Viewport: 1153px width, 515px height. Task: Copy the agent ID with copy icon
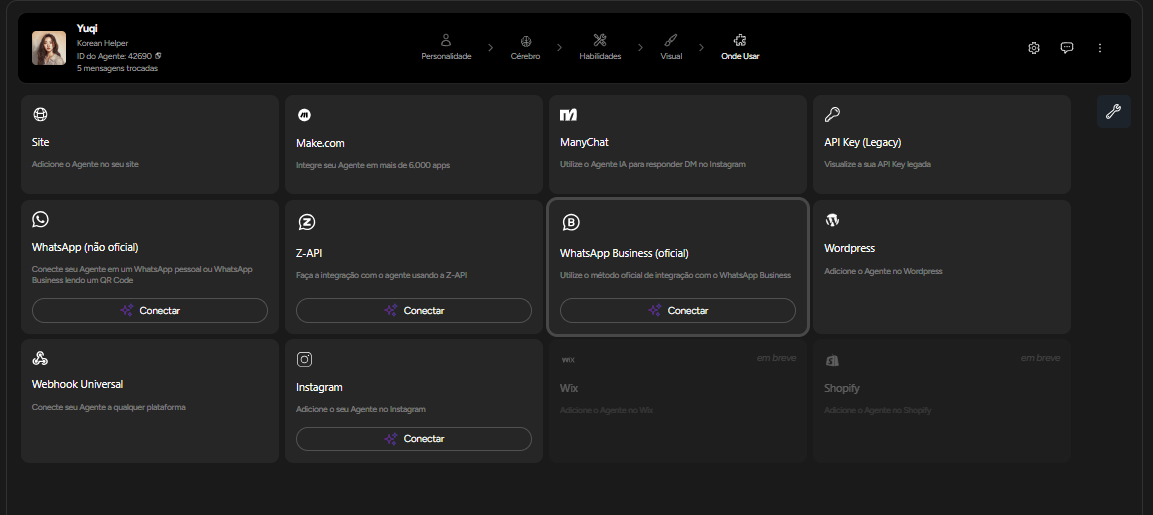158,56
